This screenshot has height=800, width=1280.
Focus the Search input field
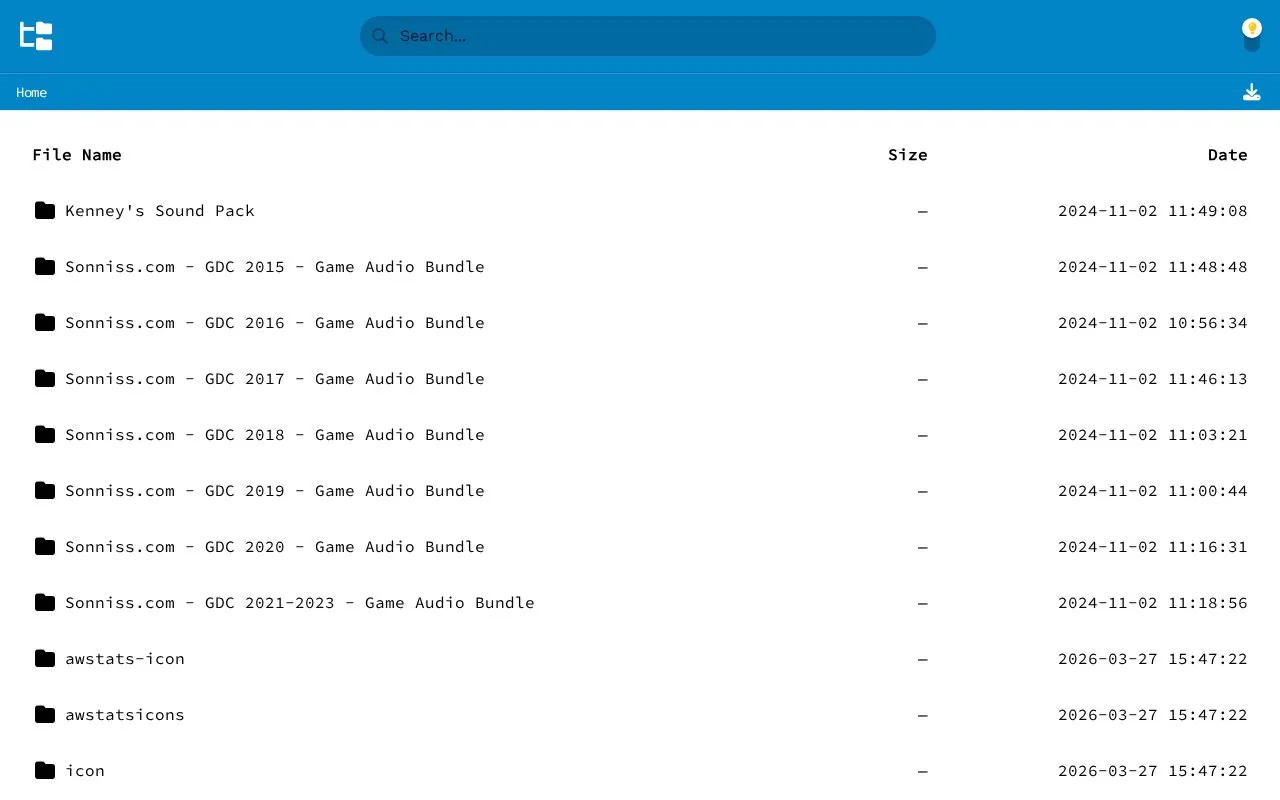[648, 36]
